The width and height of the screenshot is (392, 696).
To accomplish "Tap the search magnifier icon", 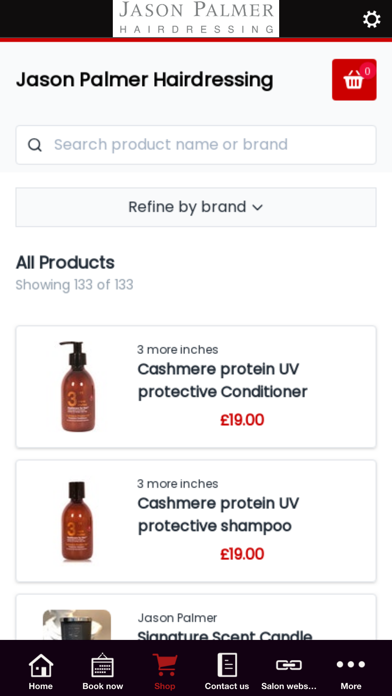I will click(35, 145).
